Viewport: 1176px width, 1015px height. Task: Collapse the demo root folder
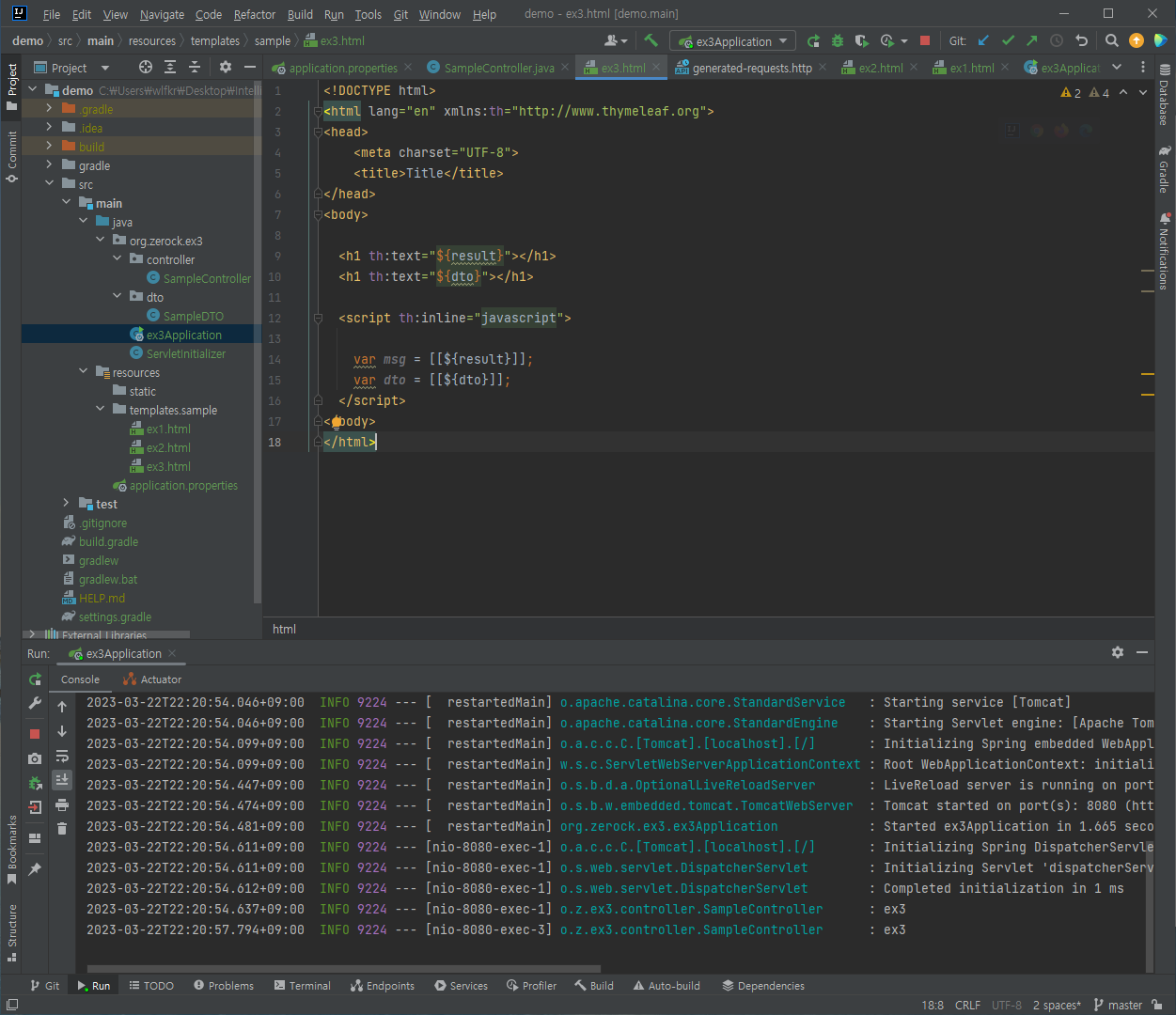click(x=33, y=90)
